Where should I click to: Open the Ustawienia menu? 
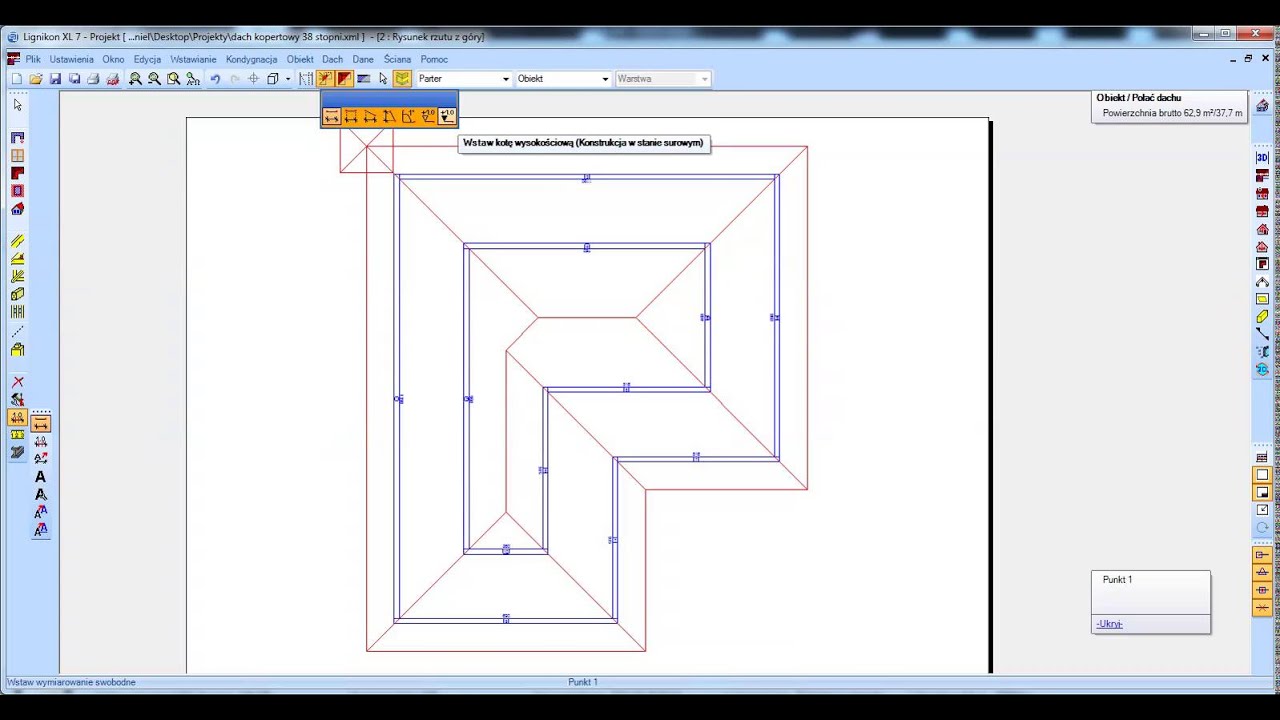(72, 59)
